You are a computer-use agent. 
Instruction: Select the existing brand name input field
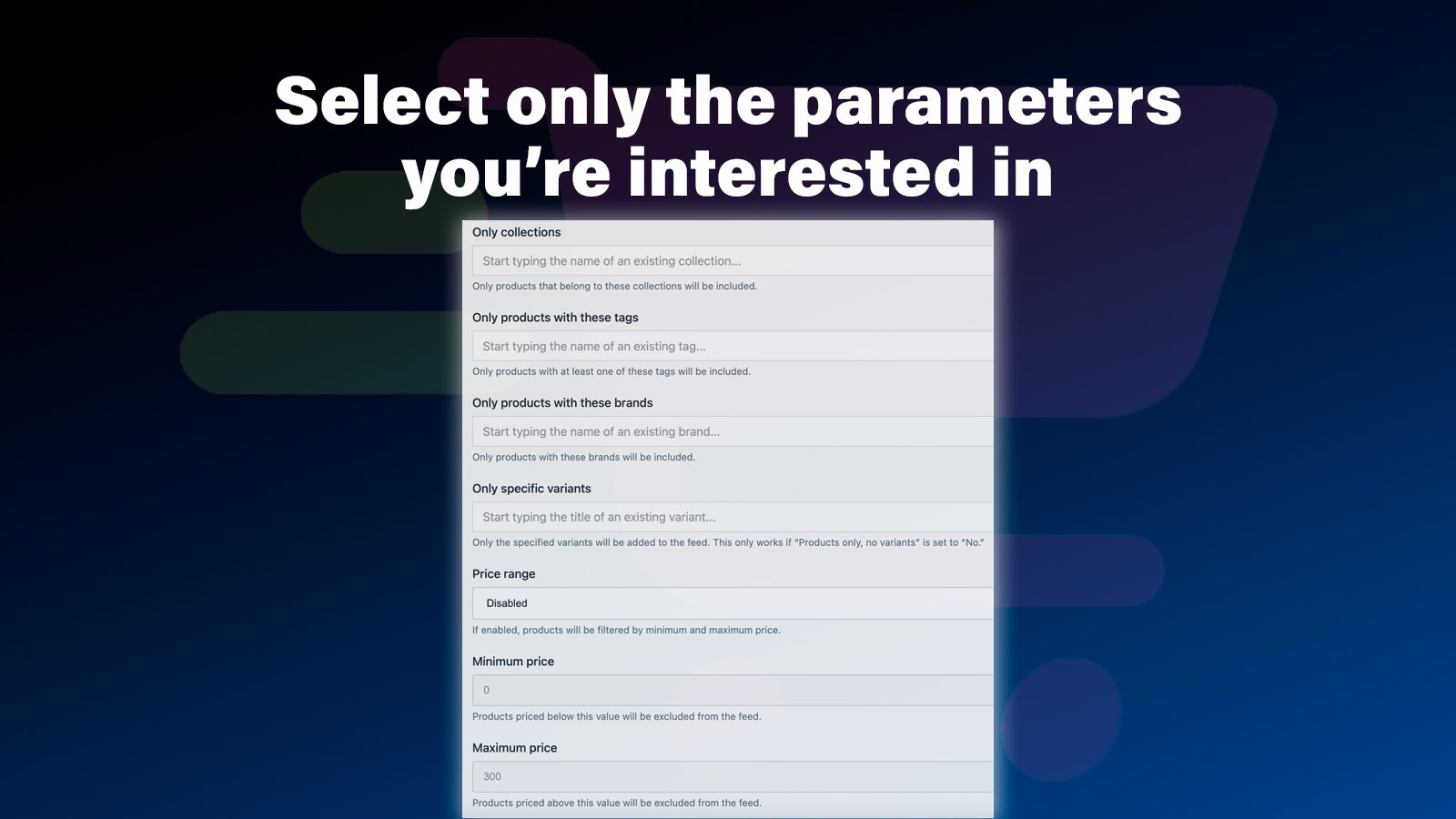pyautogui.click(x=733, y=431)
